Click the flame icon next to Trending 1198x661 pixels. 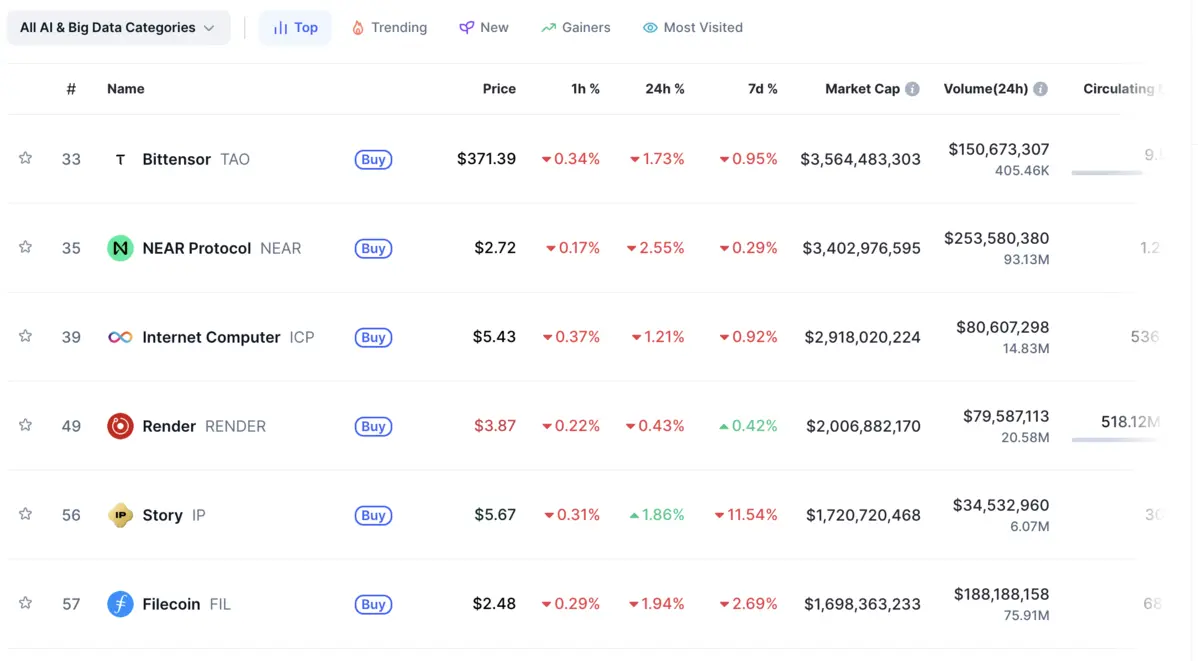click(357, 27)
